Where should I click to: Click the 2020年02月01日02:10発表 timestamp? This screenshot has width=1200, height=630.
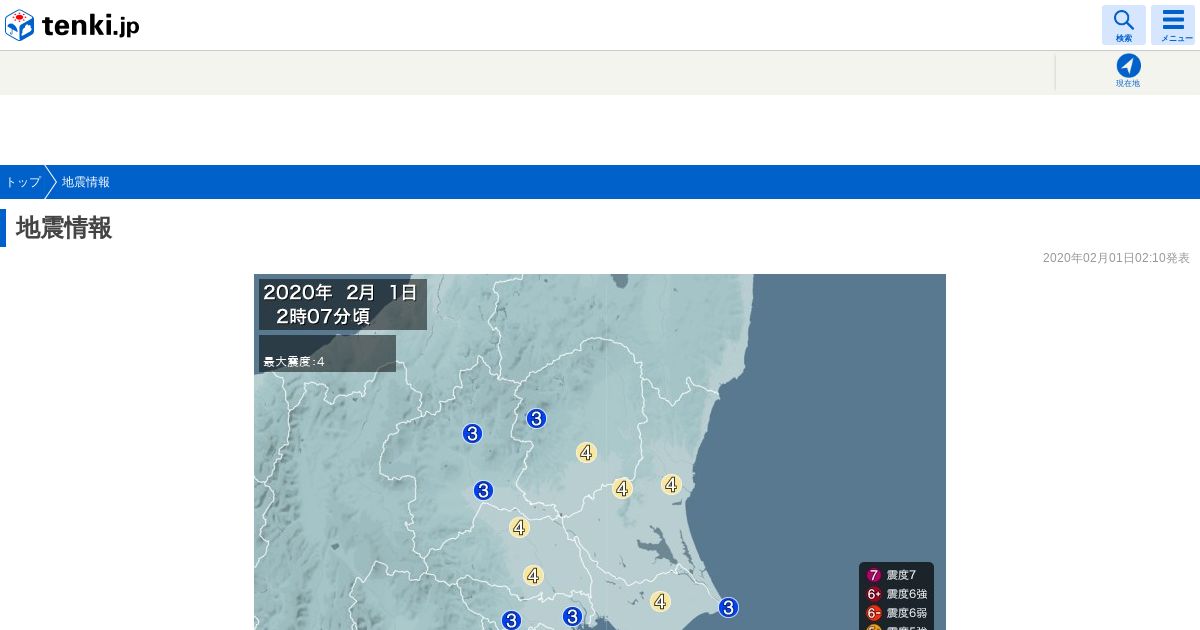pyautogui.click(x=1116, y=258)
